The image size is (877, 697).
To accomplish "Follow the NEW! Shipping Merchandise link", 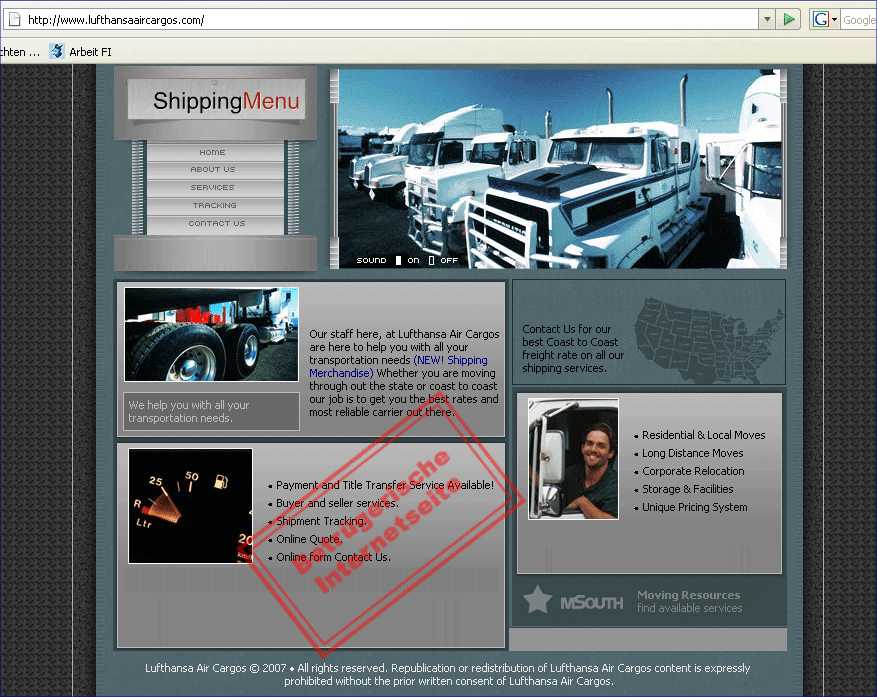I will point(398,366).
